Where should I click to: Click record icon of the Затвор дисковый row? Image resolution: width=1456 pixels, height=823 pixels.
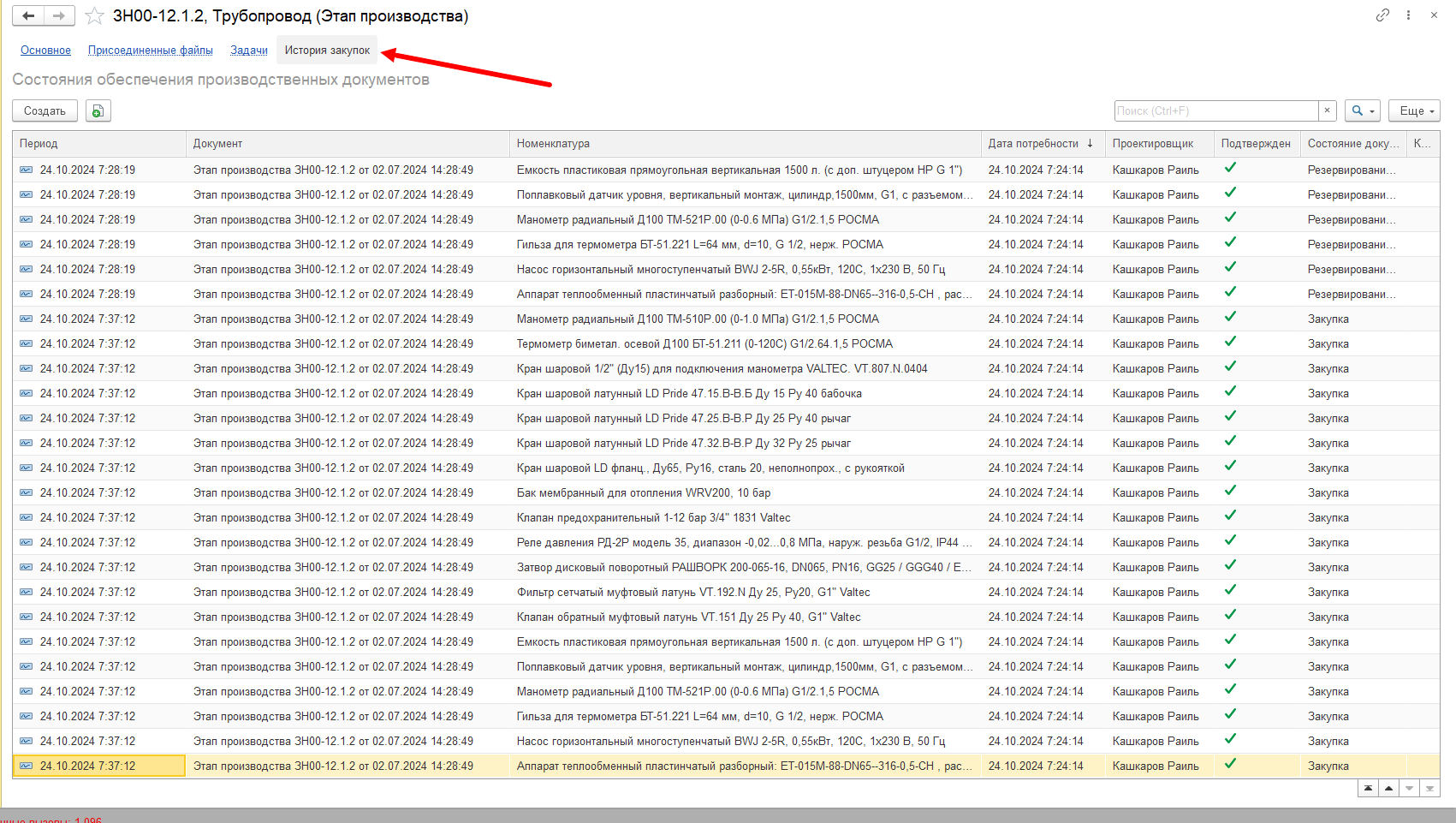coord(27,568)
